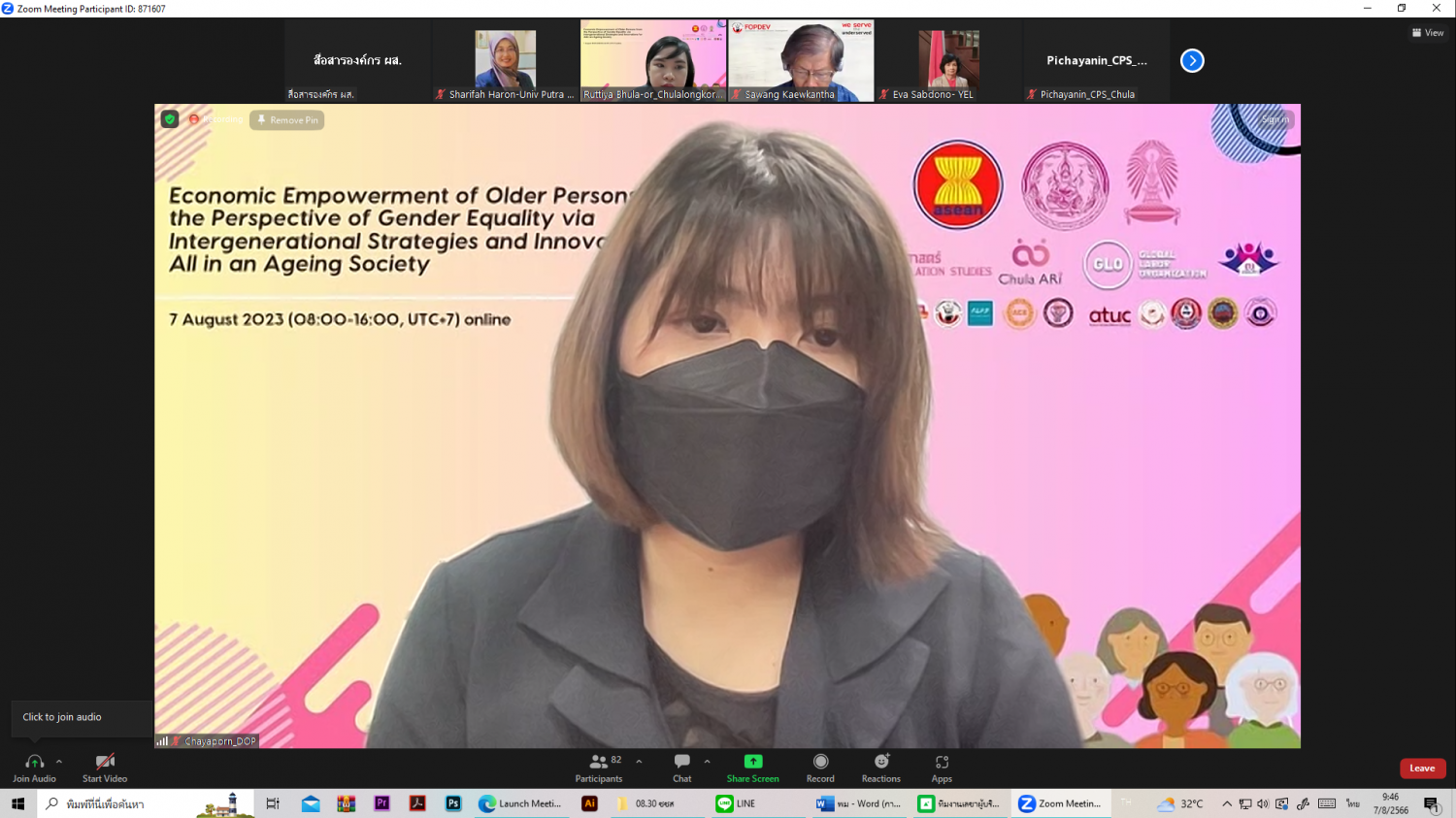Open the Chat panel
The image size is (1456, 818).
[x=682, y=769]
